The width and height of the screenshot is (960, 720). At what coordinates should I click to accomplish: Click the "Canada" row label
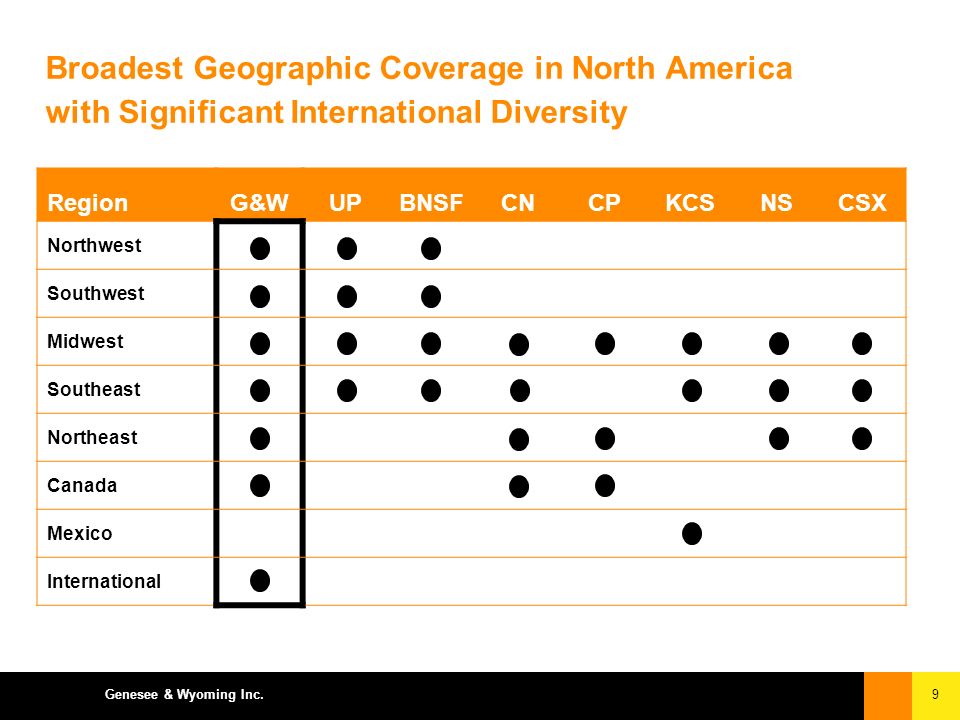coord(82,486)
